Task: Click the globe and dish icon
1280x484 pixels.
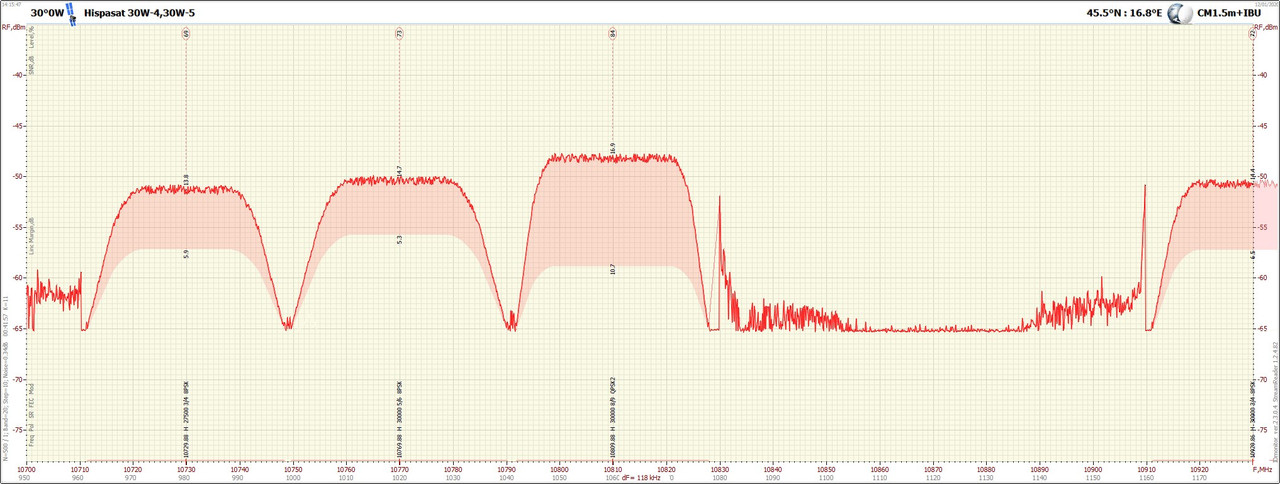Action: [x=1181, y=14]
